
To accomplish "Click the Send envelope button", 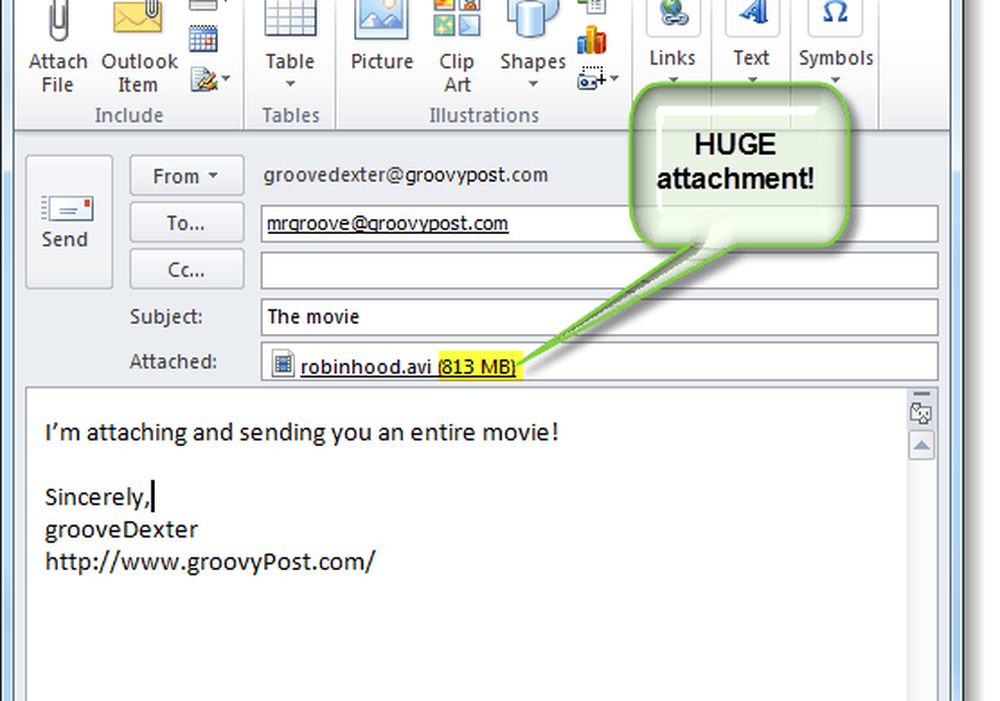I will [67, 222].
